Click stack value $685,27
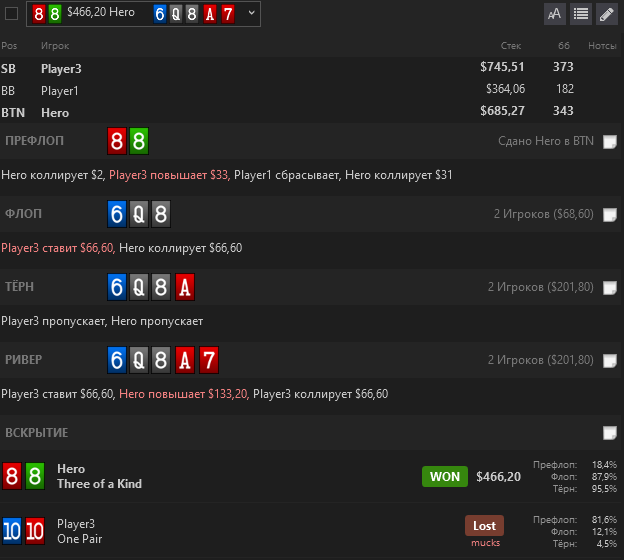 (x=502, y=111)
